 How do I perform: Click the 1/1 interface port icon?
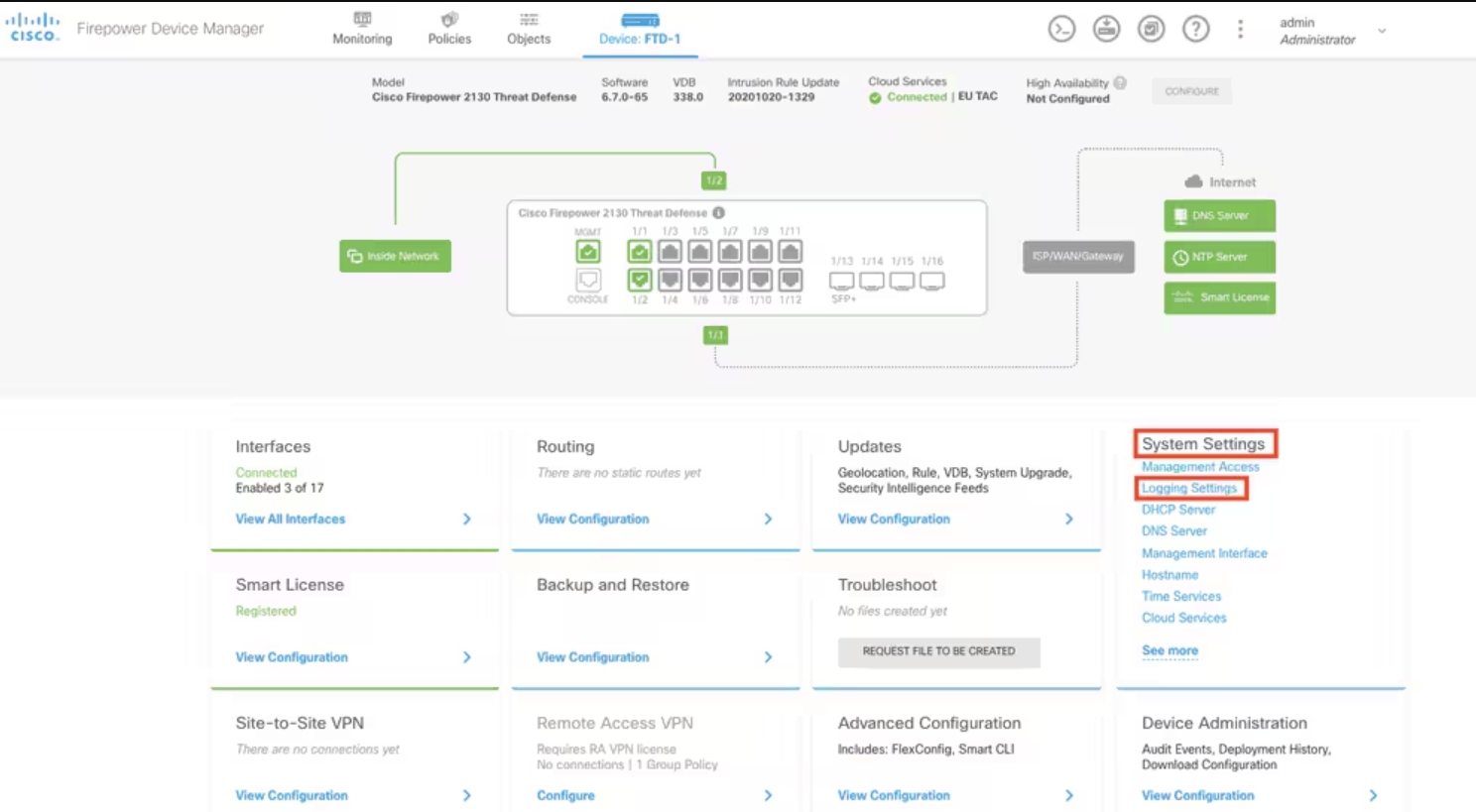point(640,252)
